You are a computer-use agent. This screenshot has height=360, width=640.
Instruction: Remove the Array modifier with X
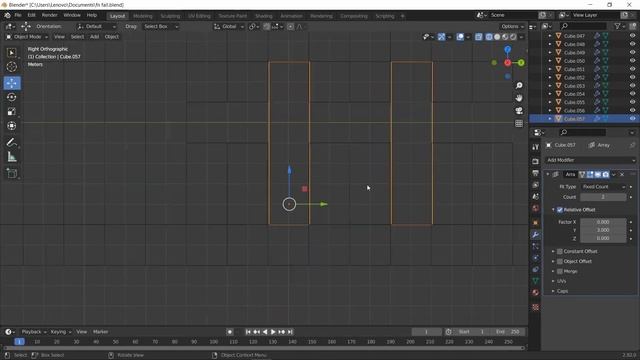[x=622, y=175]
